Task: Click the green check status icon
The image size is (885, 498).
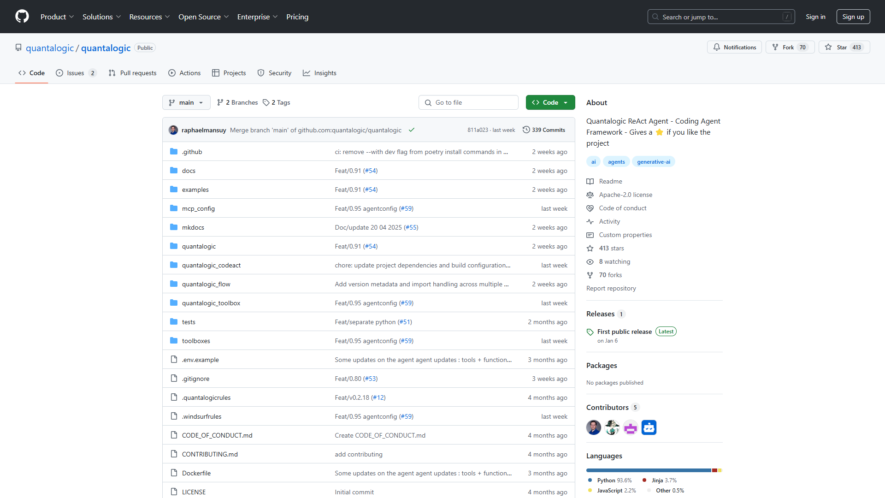Action: click(x=411, y=130)
